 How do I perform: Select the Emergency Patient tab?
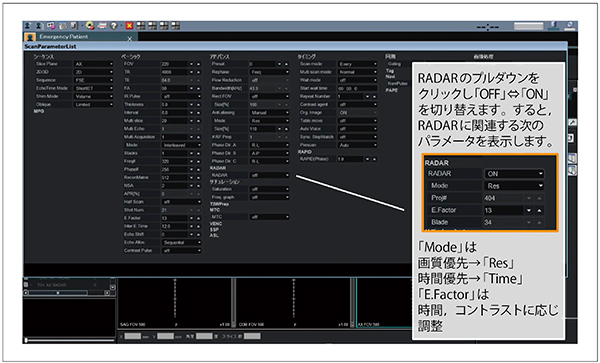(x=80, y=37)
